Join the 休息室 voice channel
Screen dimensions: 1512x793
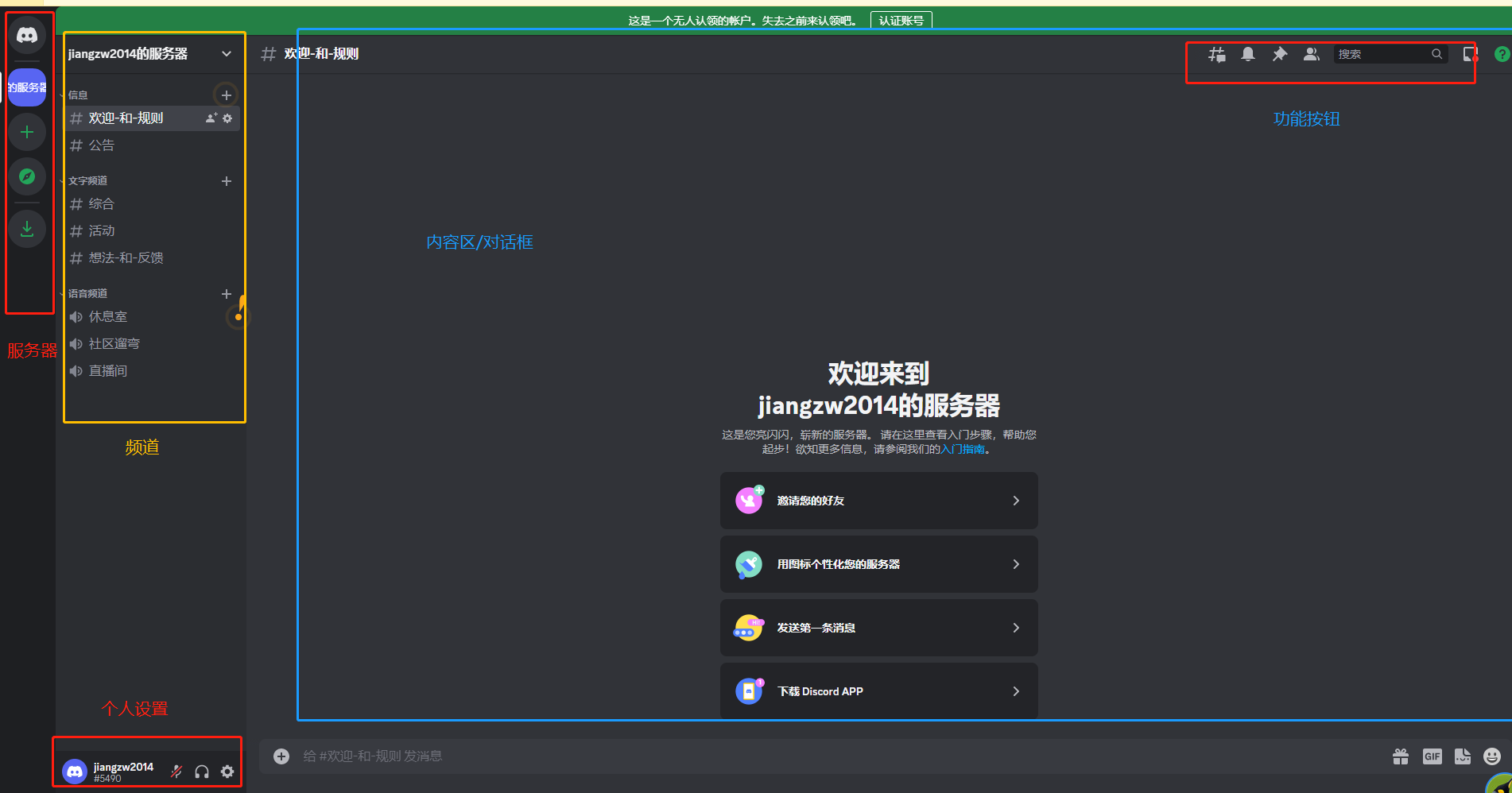pos(152,317)
